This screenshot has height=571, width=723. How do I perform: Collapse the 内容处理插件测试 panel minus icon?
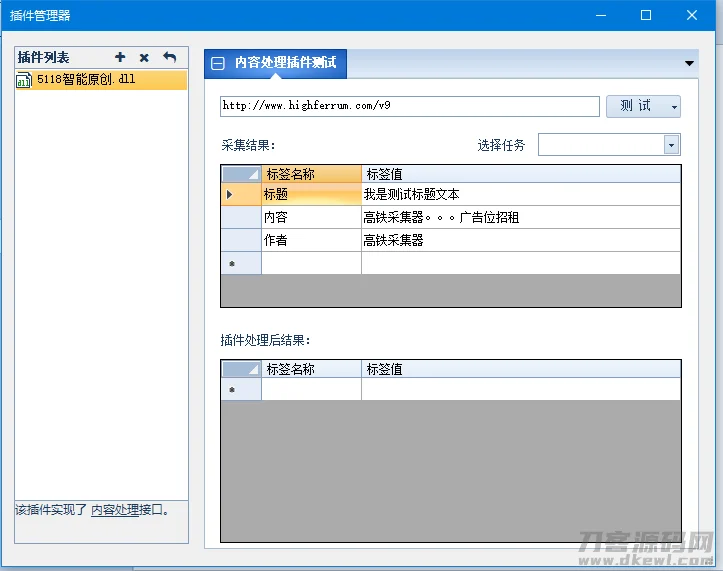[218, 63]
